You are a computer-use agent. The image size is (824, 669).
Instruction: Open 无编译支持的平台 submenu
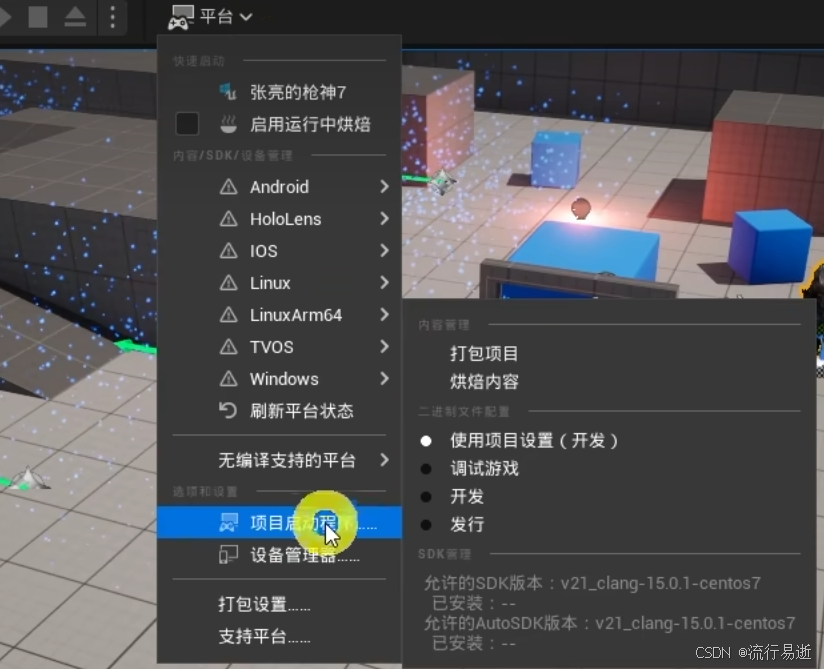click(280, 460)
